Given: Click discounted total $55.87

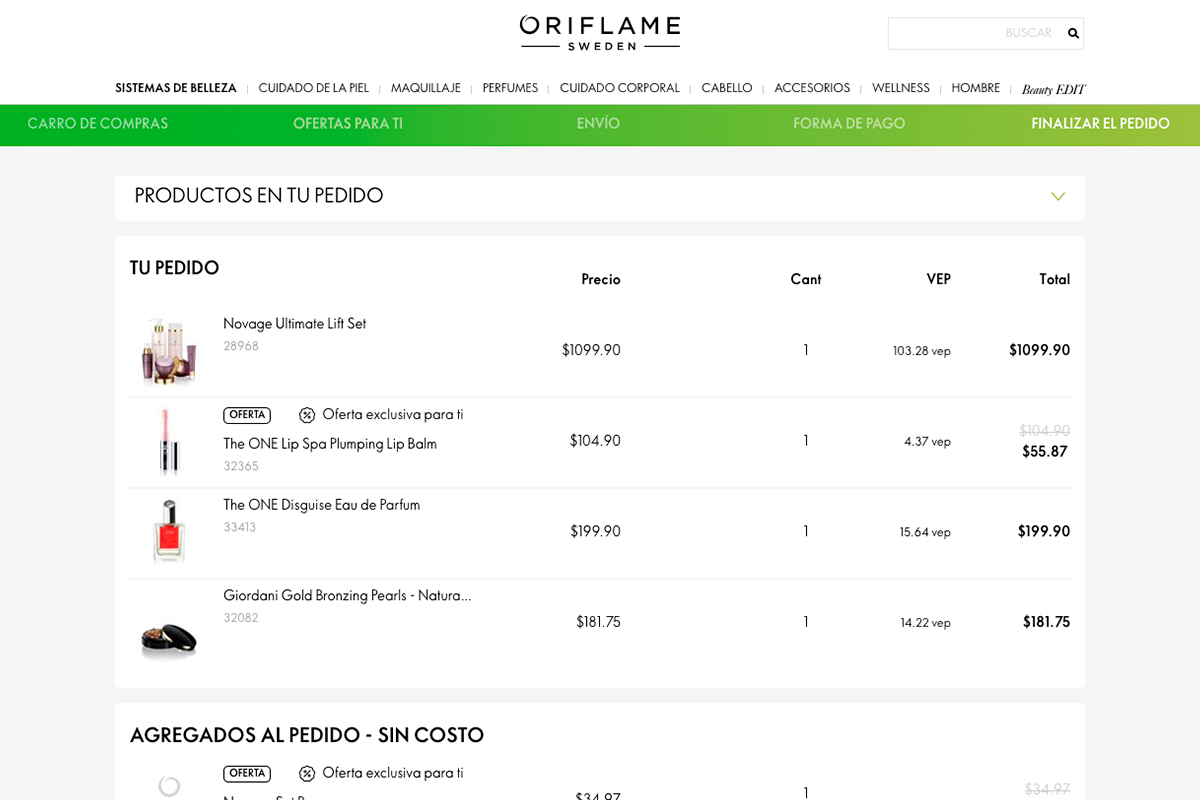Looking at the screenshot, I should (1045, 452).
